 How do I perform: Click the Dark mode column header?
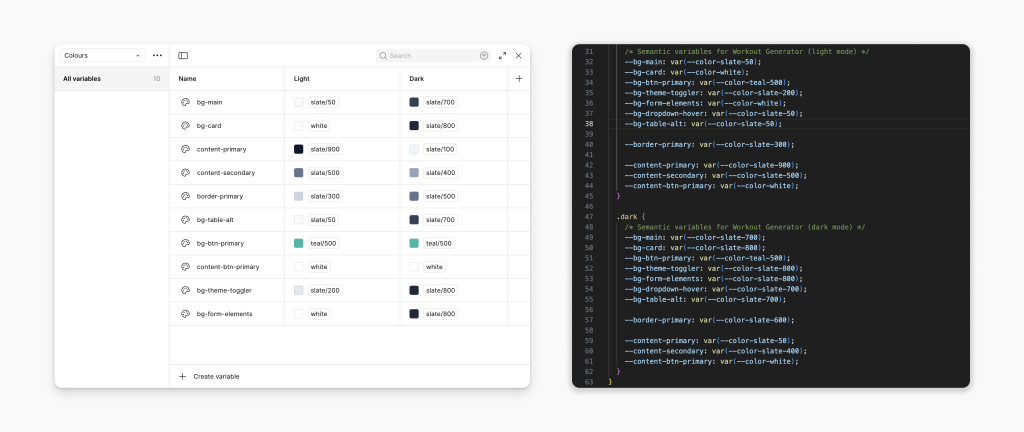click(418, 78)
